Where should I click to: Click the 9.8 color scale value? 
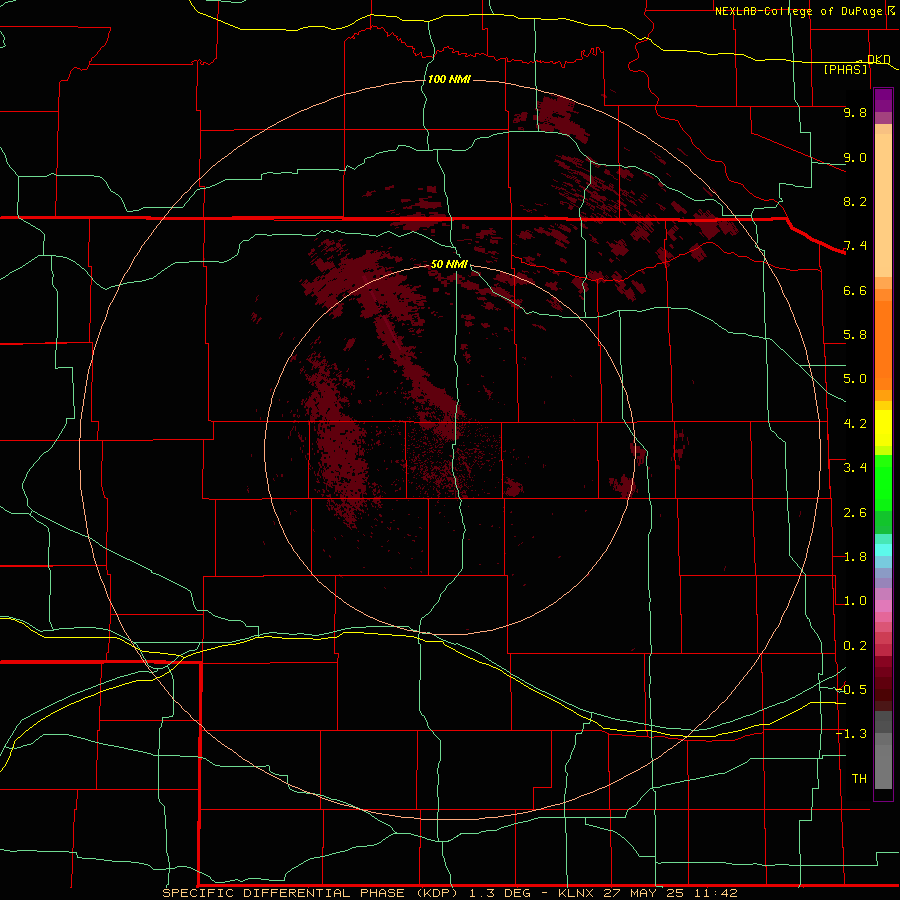point(855,112)
